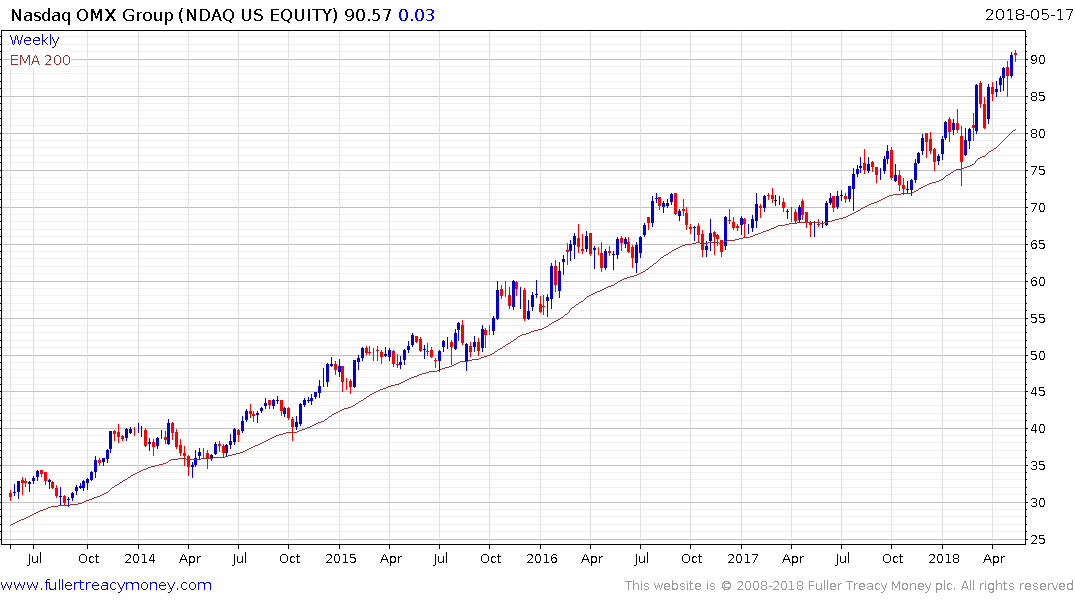
Task: Click the chart date 2018-05-17
Action: pyautogui.click(x=1028, y=14)
